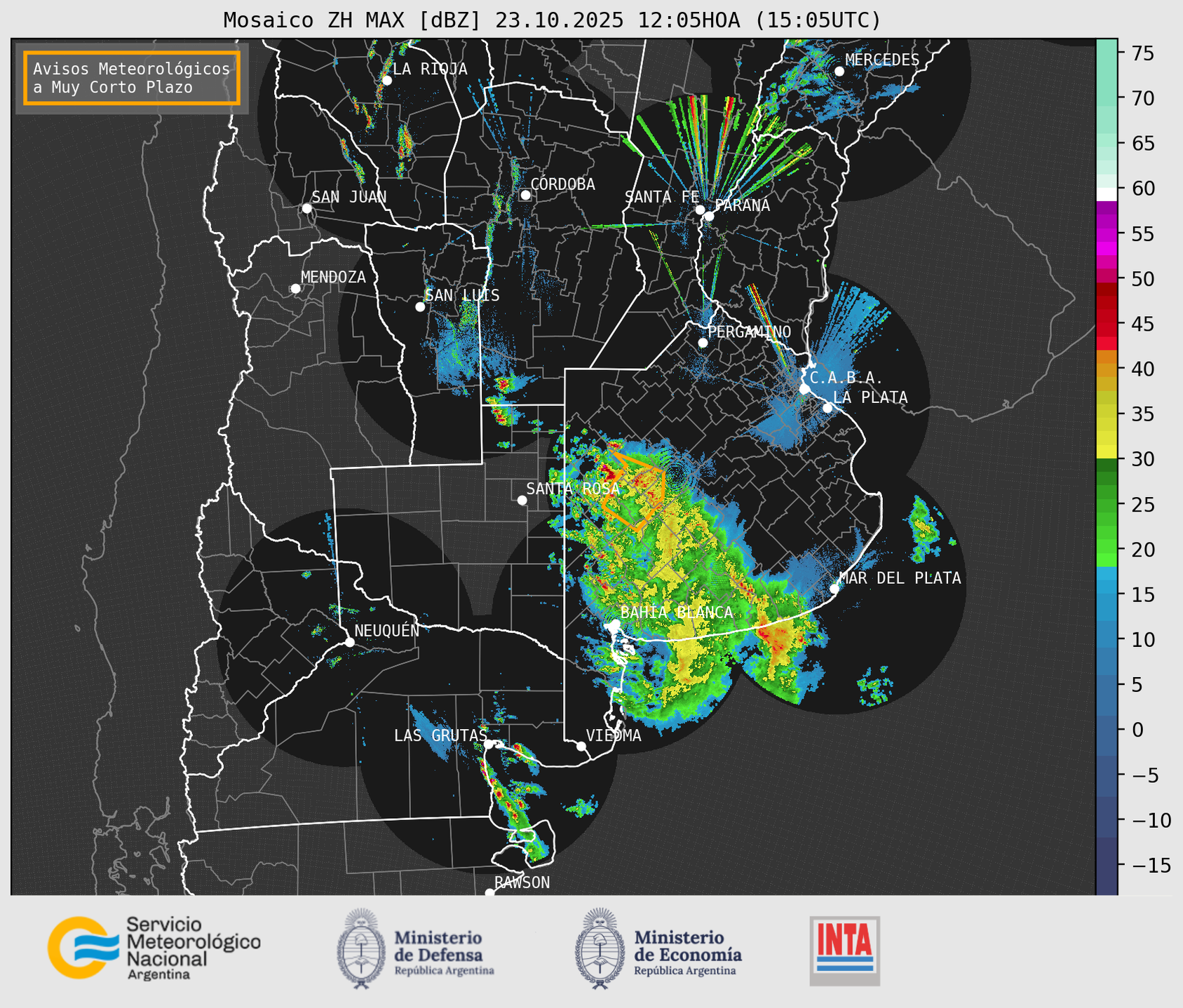1183x1008 pixels.
Task: Click the LAS GRUTAS city marker dot
Action: point(489,744)
